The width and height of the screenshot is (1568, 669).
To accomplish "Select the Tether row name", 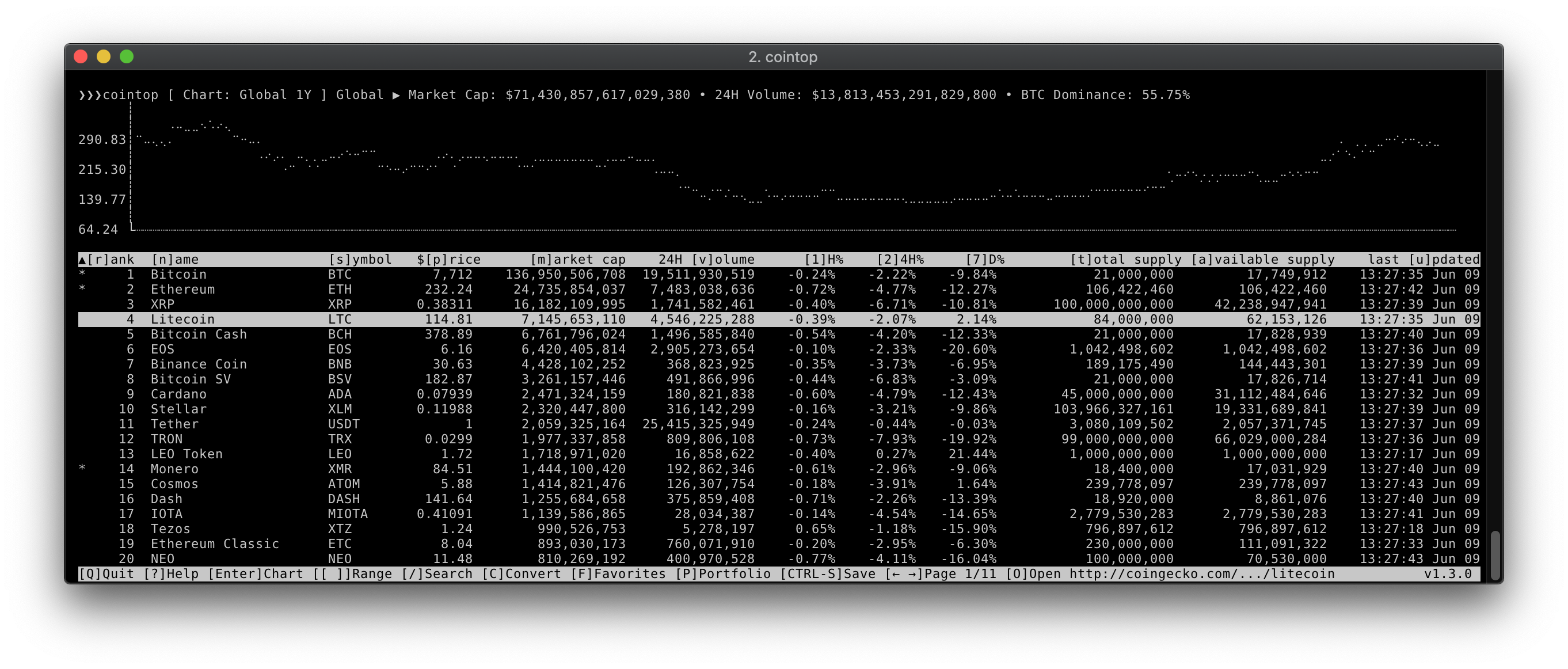I will coord(174,424).
